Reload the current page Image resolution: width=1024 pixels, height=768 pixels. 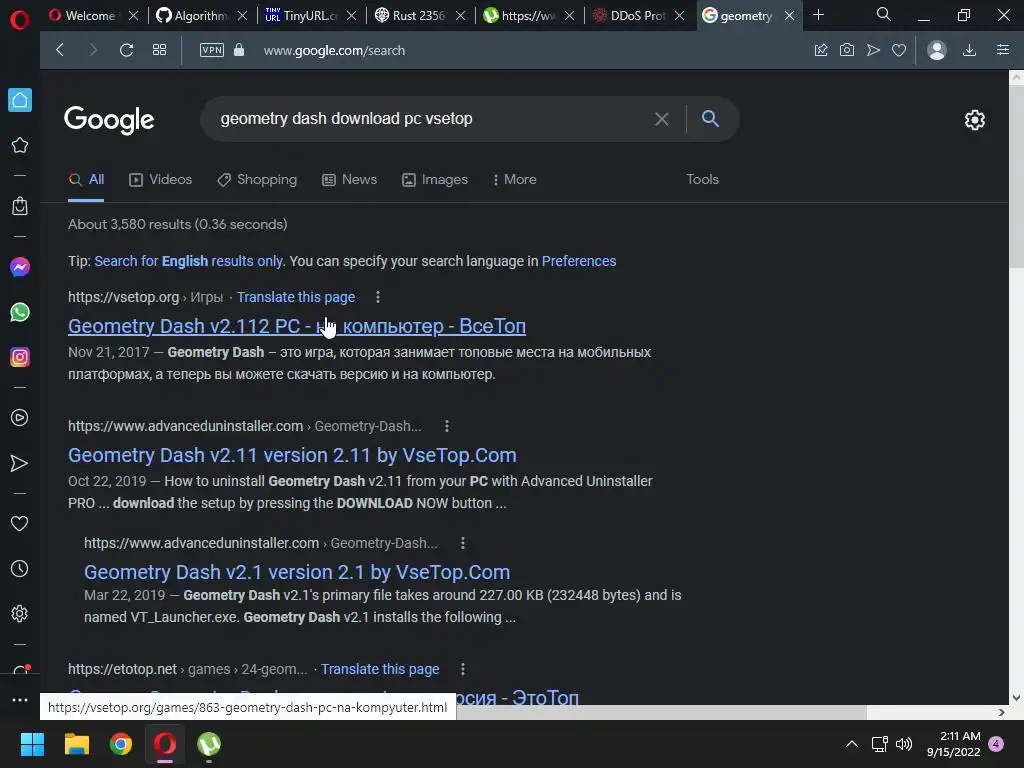[127, 50]
